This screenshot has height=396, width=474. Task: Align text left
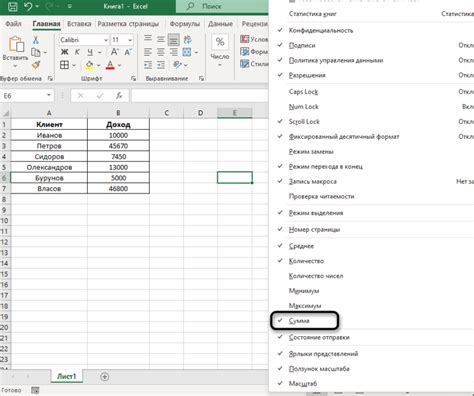click(148, 52)
